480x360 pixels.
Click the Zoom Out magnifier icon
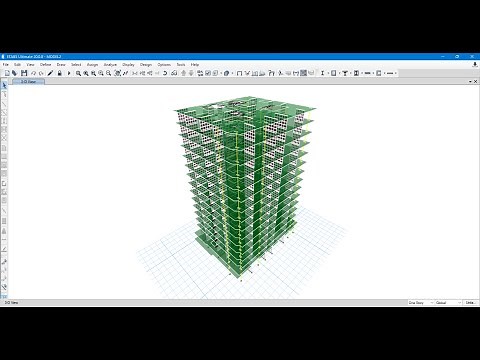point(109,73)
